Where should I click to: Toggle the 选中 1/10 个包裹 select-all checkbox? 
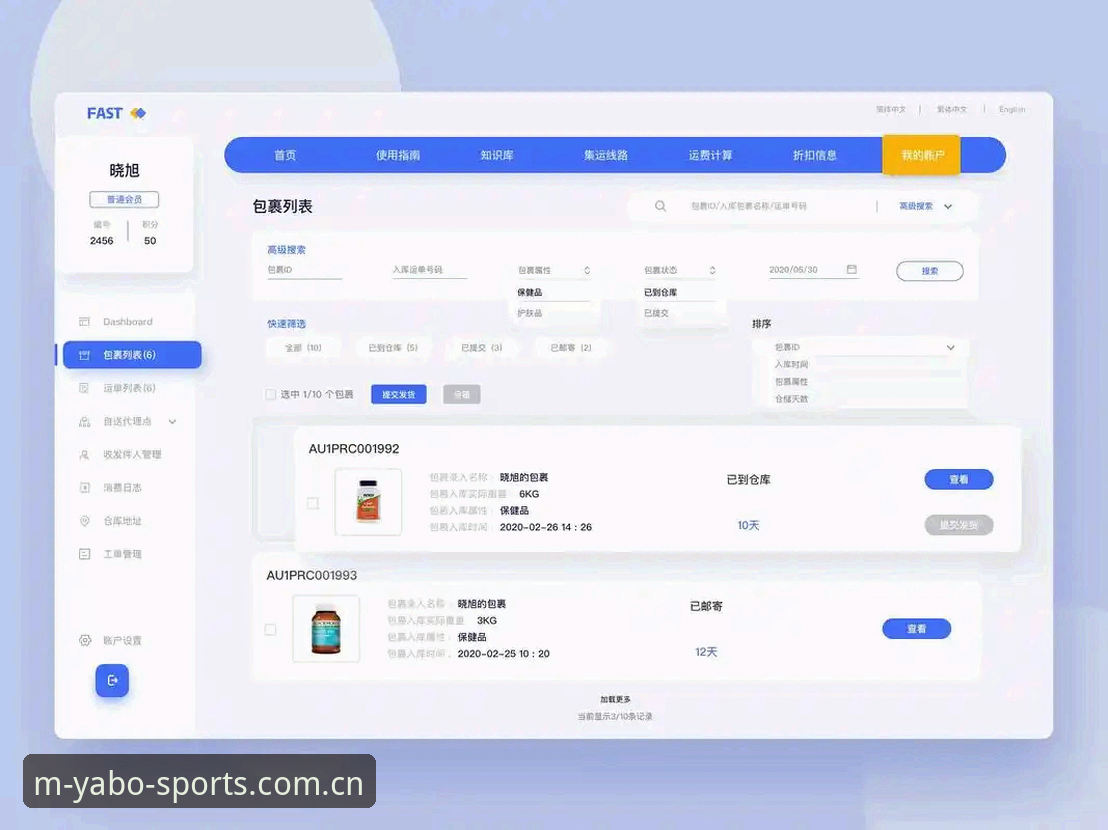point(271,394)
